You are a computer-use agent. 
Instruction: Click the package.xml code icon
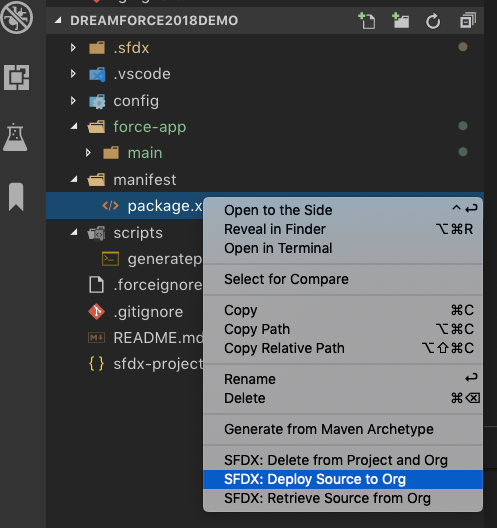[110, 205]
